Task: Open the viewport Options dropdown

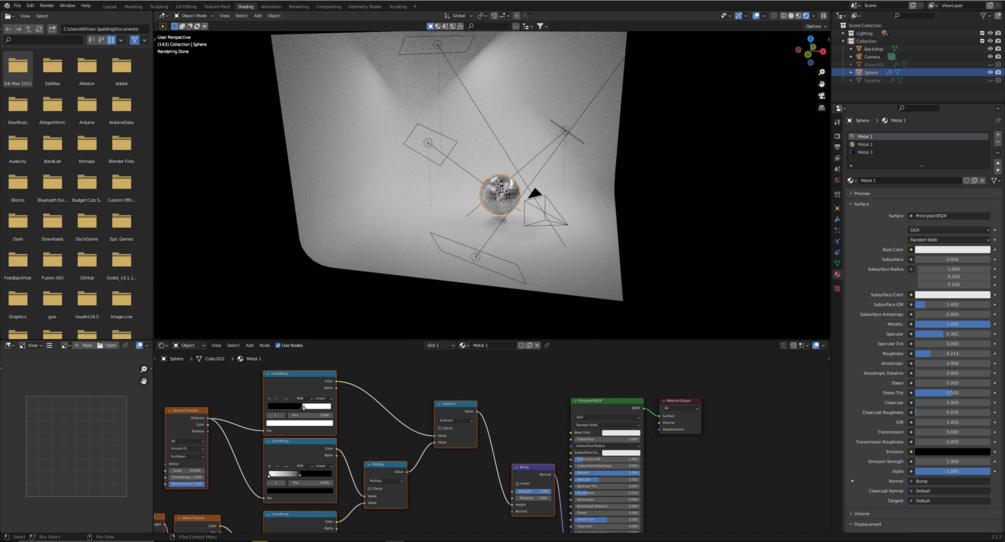Action: pos(815,26)
